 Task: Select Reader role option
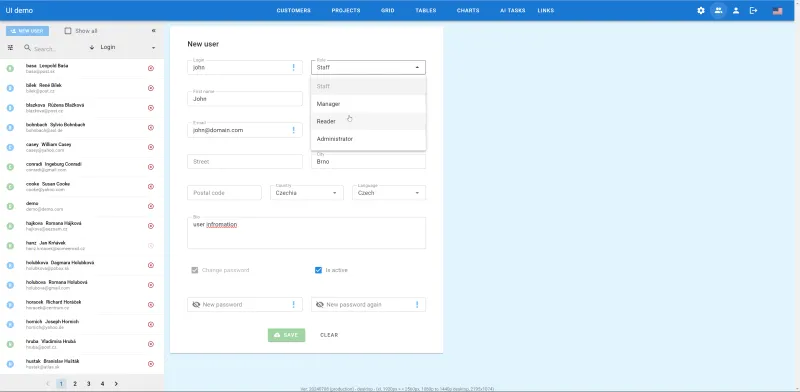pos(368,121)
